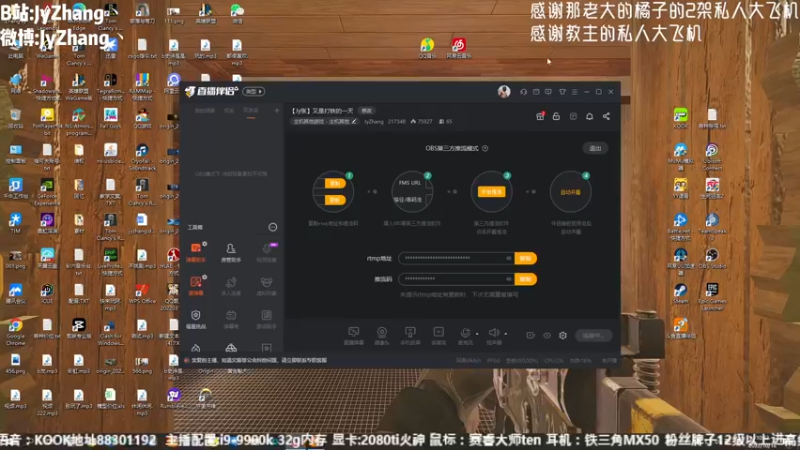Click help icon next to OBS第三方推流模式

pos(485,148)
